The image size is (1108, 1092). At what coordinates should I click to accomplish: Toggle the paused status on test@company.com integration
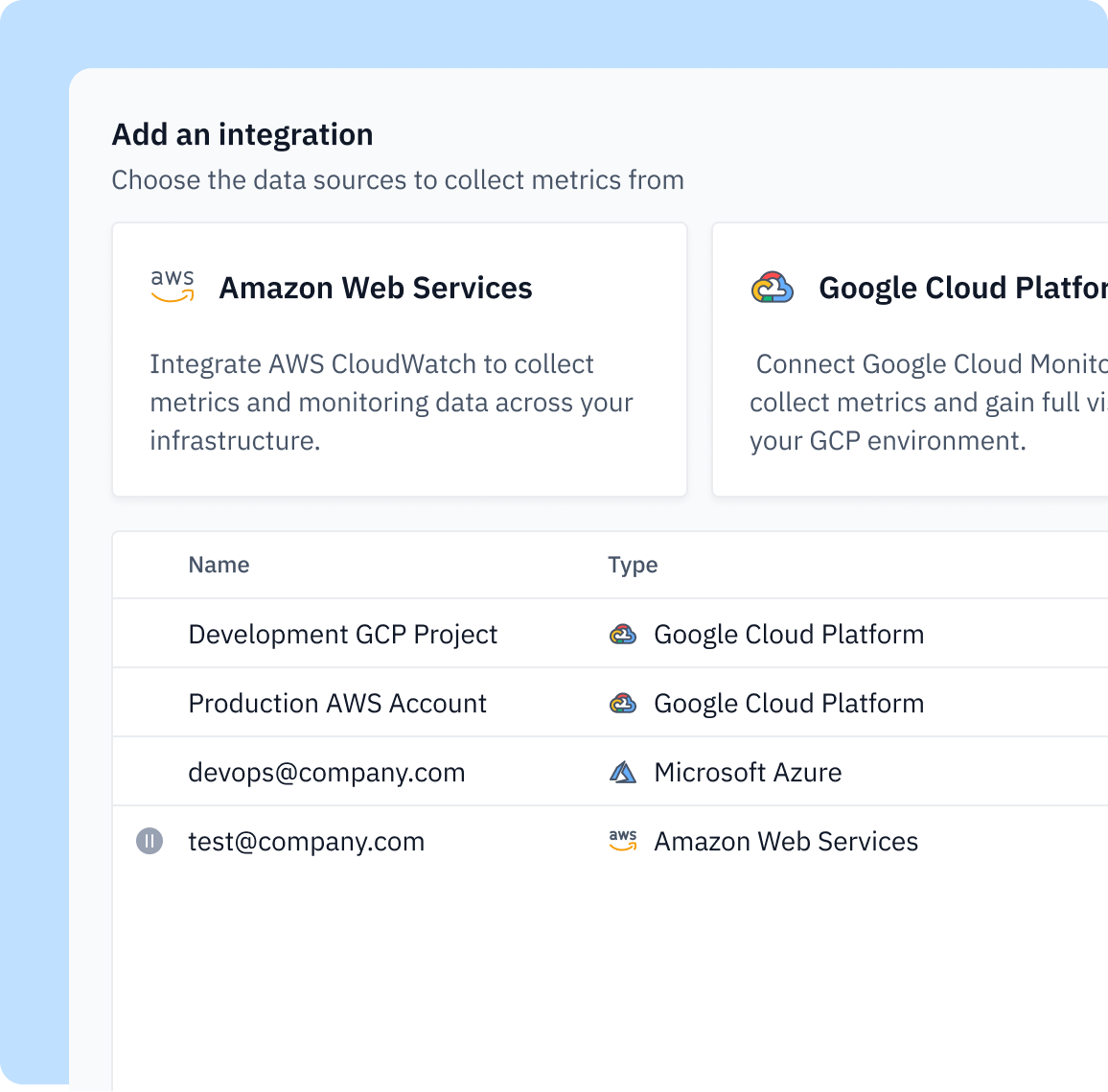[x=150, y=841]
